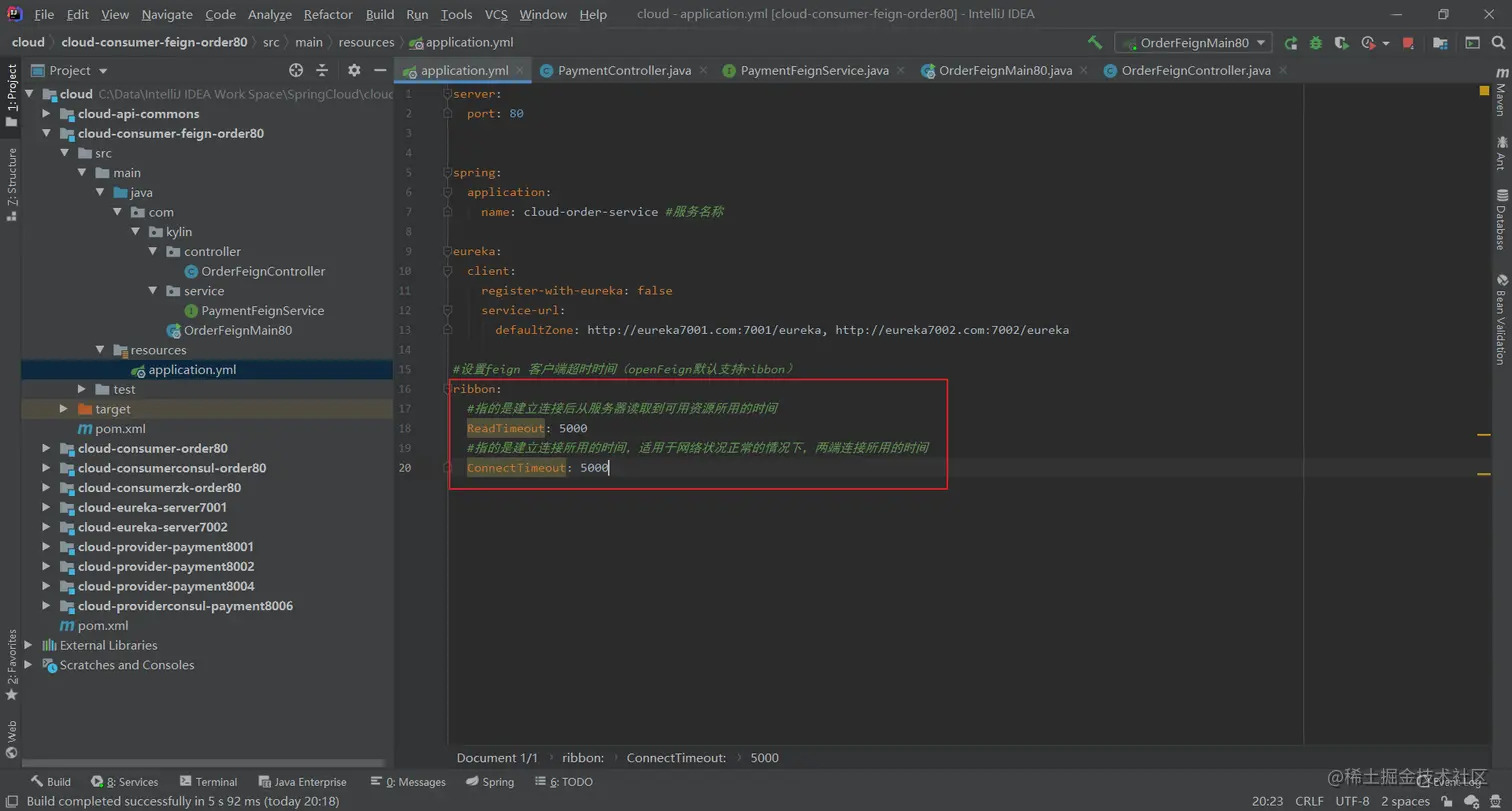This screenshot has height=811, width=1512.
Task: Open the 6: TODO tool window
Action: pyautogui.click(x=563, y=782)
